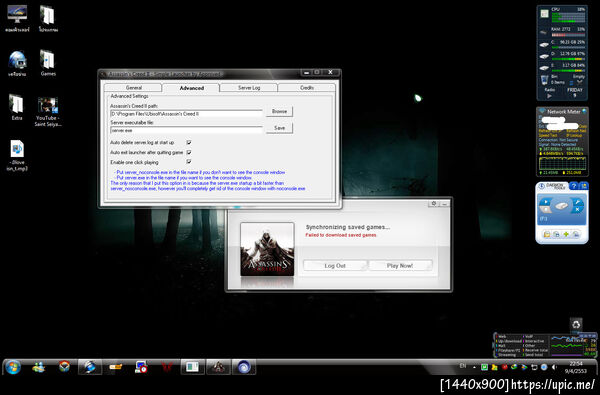Click the taskbar icon with red clock
Image resolution: width=600 pixels, height=395 pixels.
point(141,367)
